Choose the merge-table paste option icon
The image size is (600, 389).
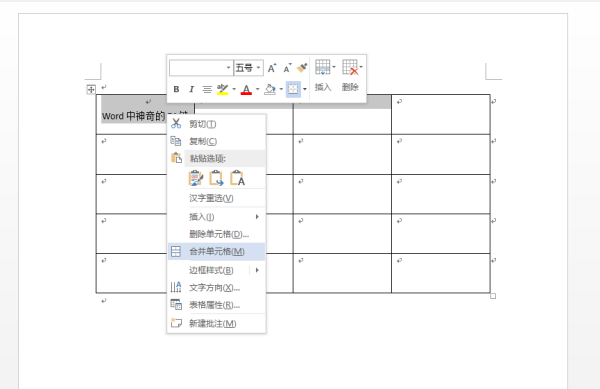coord(217,178)
